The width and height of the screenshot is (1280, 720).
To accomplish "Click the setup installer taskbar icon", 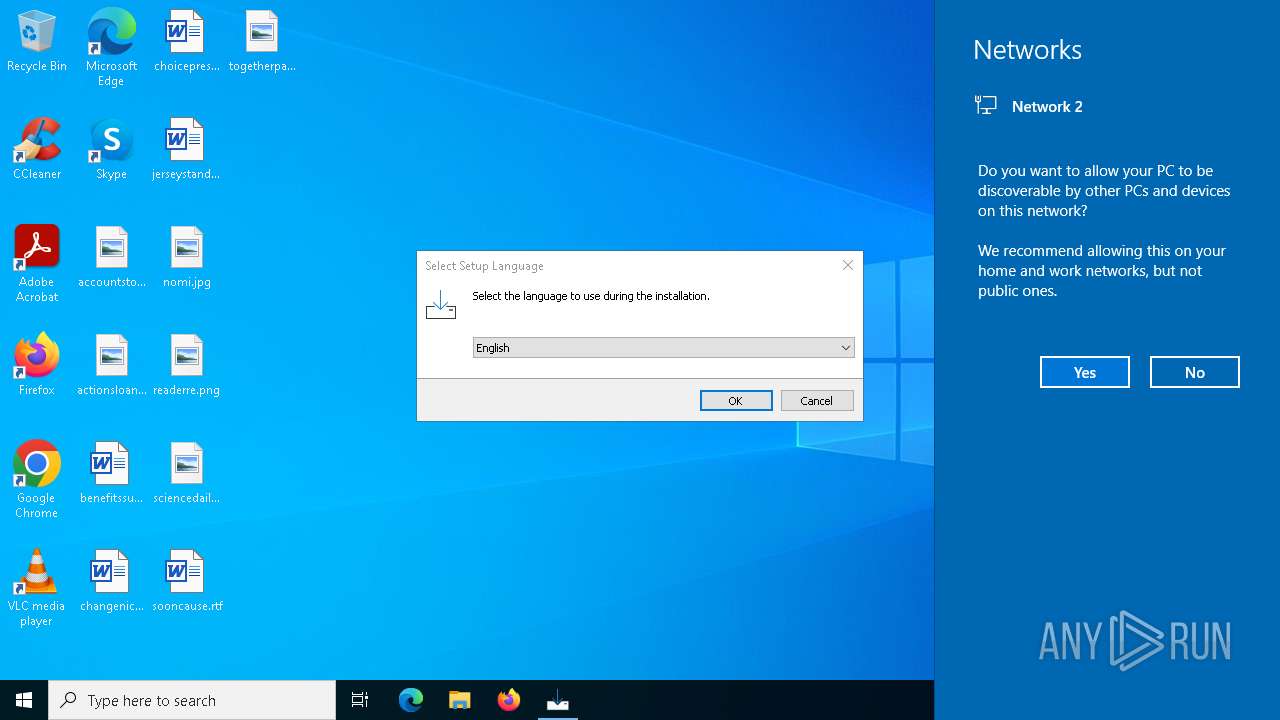I will [x=558, y=700].
